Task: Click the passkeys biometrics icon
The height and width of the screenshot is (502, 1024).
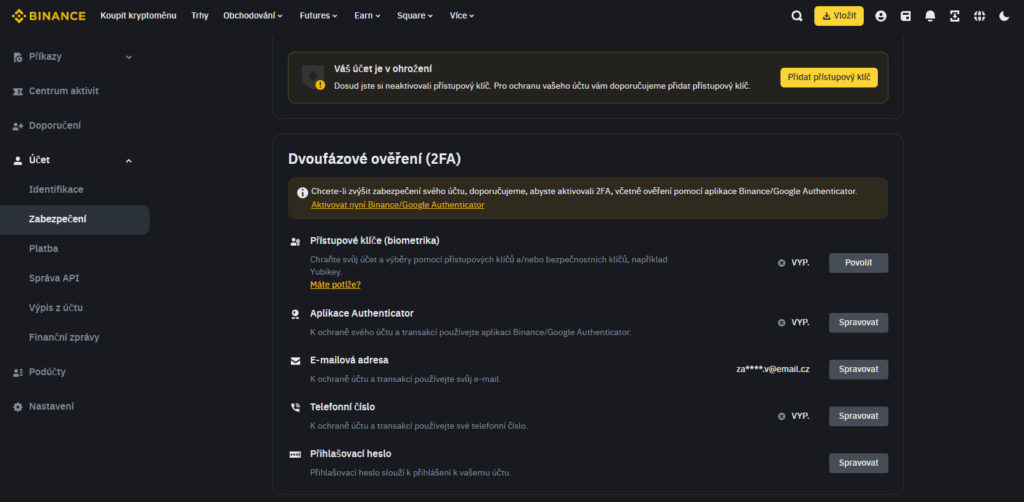Action: pyautogui.click(x=295, y=242)
